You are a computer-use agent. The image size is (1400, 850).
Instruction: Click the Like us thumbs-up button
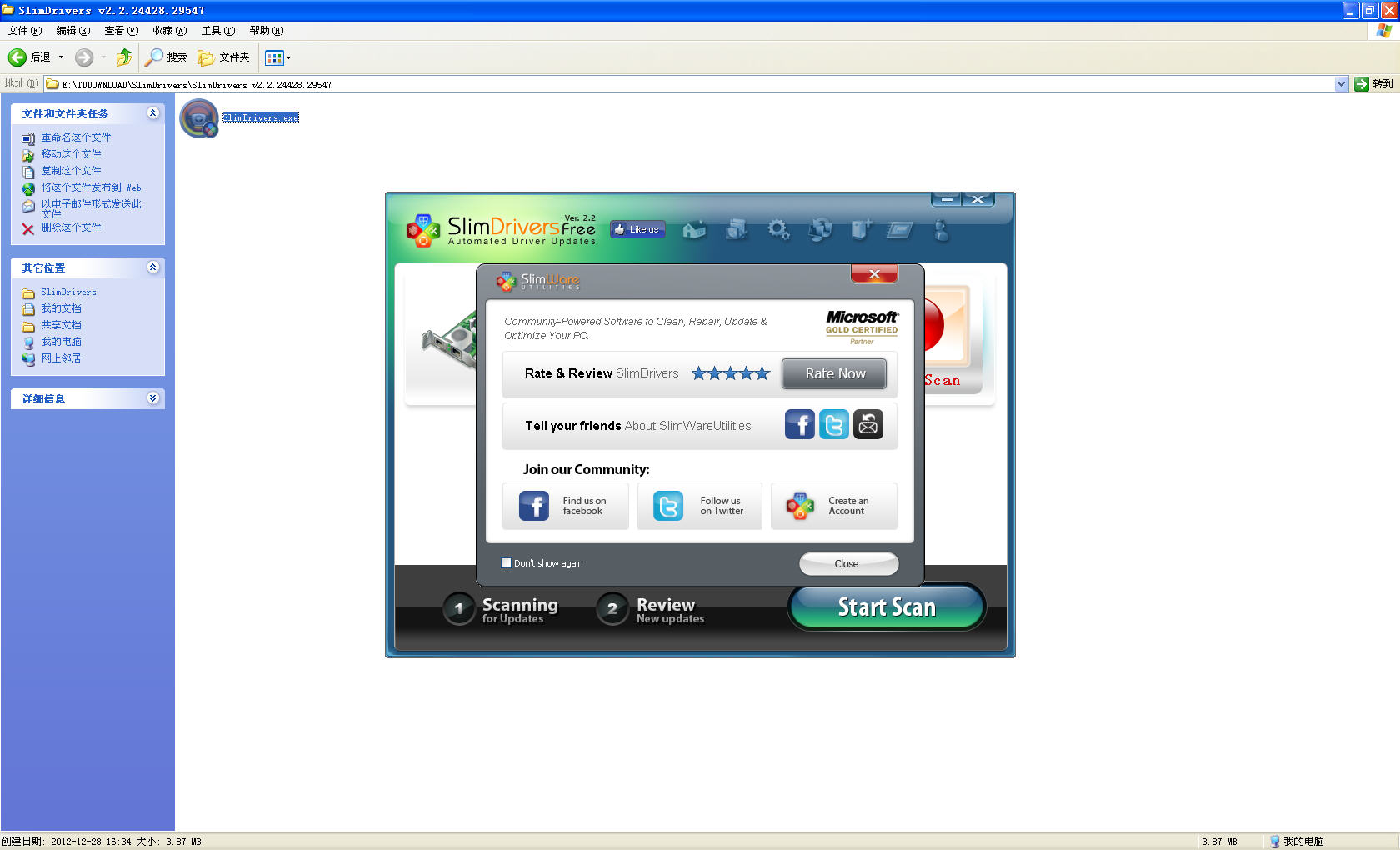point(637,229)
